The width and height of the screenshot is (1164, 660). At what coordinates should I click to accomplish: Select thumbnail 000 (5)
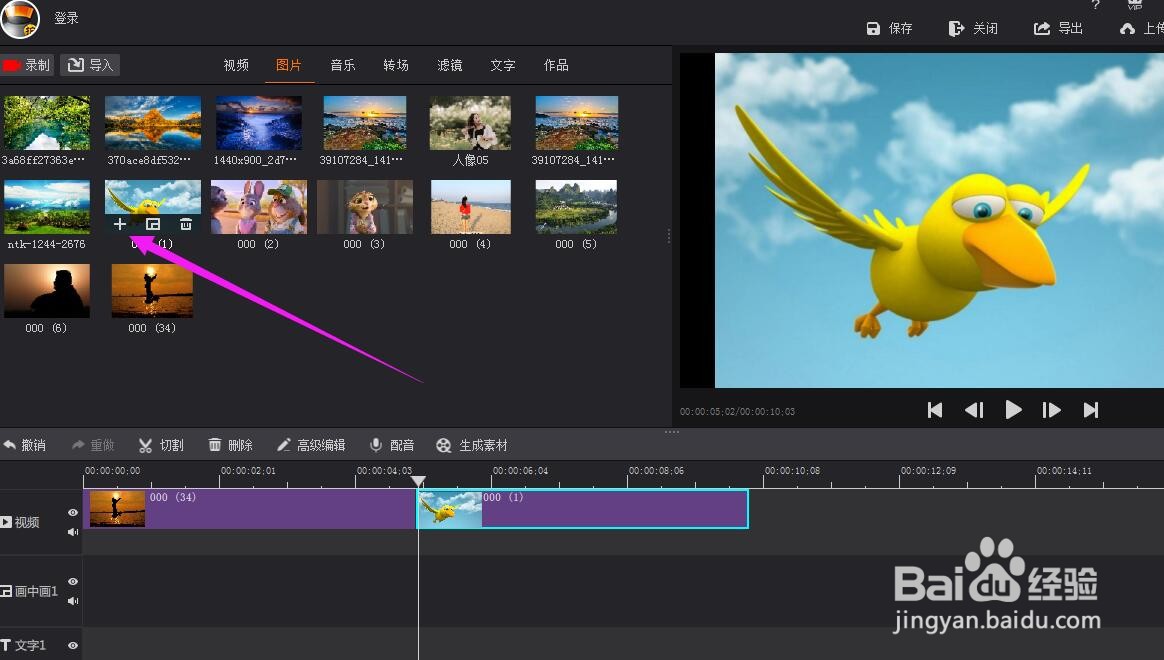(576, 207)
